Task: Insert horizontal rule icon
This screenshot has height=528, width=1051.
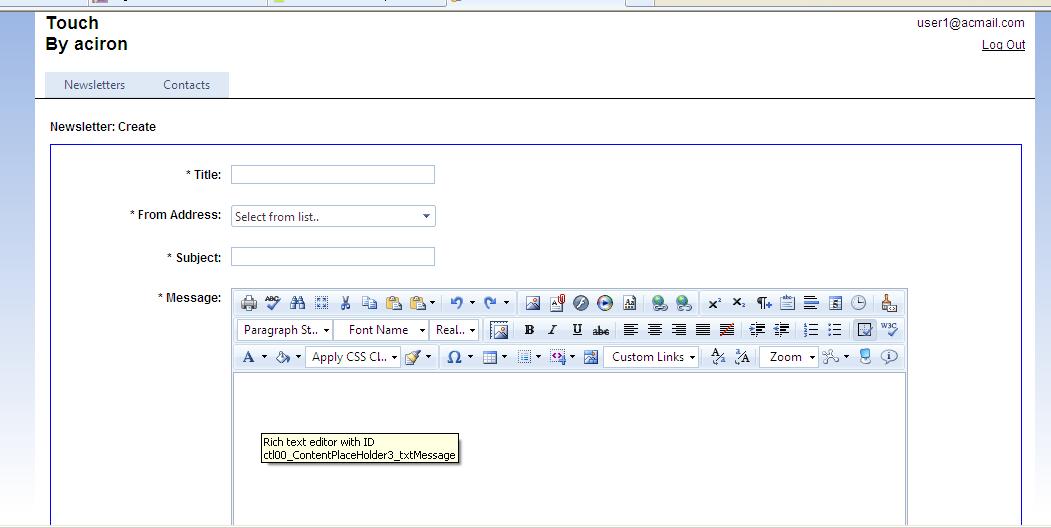Action: point(811,303)
